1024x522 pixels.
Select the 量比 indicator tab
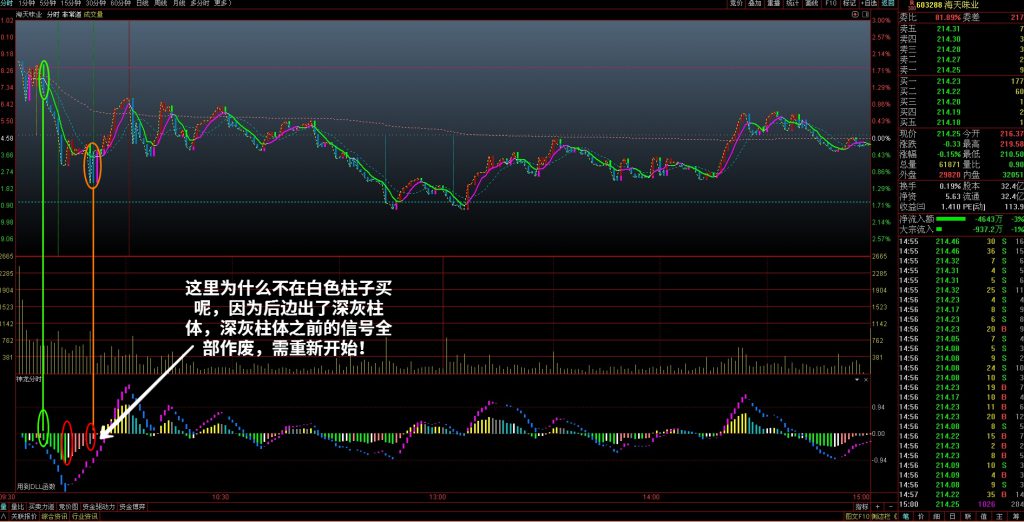click(x=17, y=507)
